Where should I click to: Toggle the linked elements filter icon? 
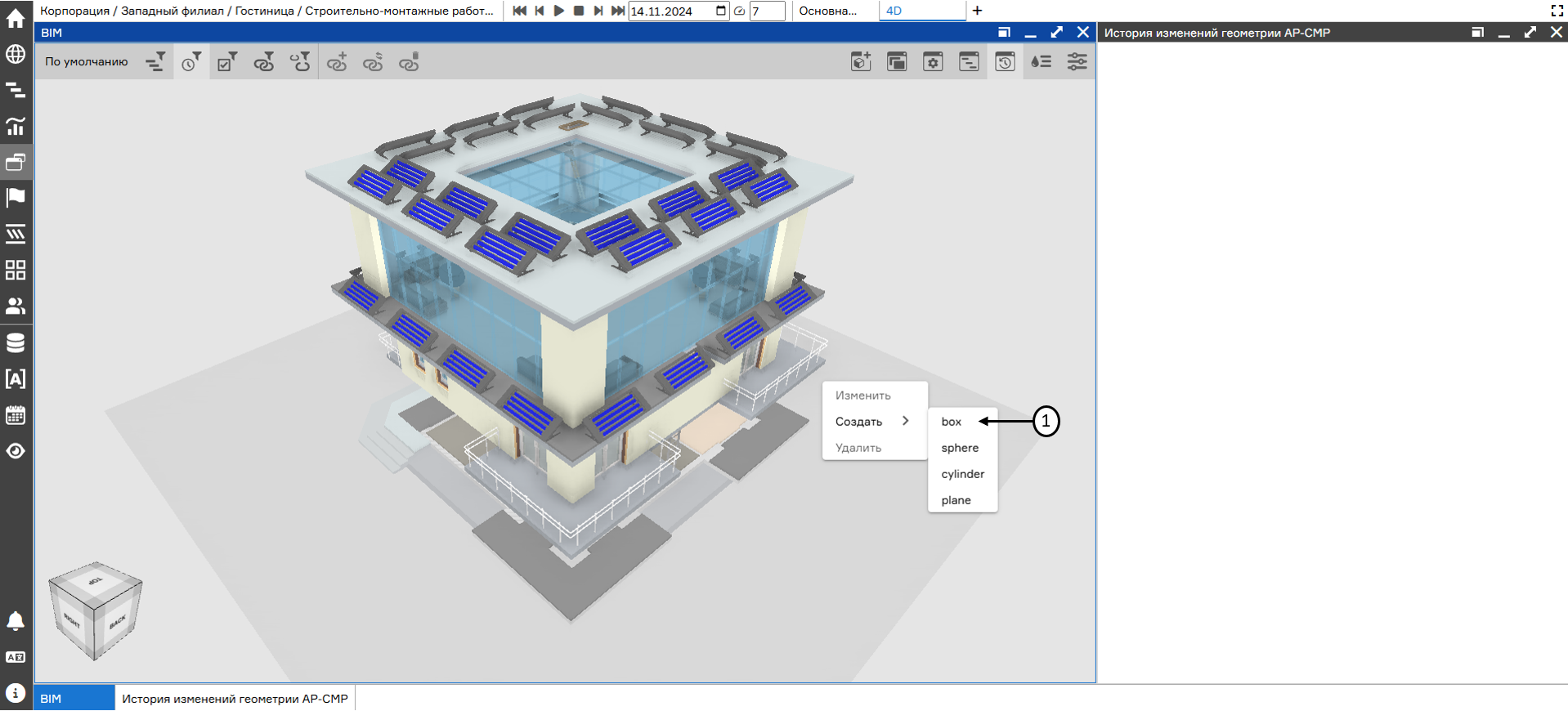click(263, 62)
